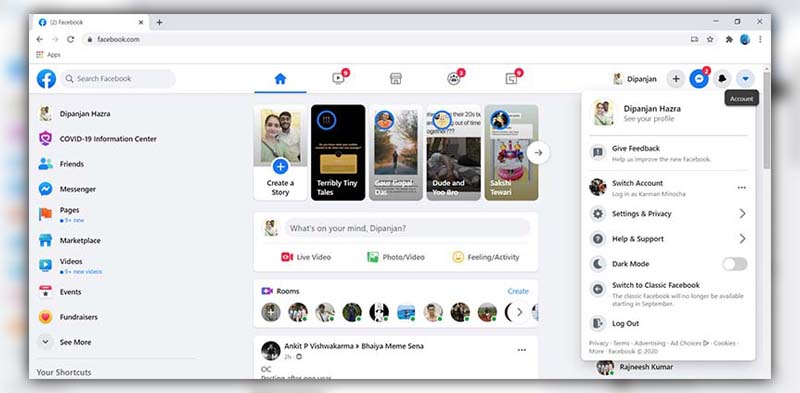
Task: Go to Marketplace tab icon
Action: pyautogui.click(x=395, y=79)
